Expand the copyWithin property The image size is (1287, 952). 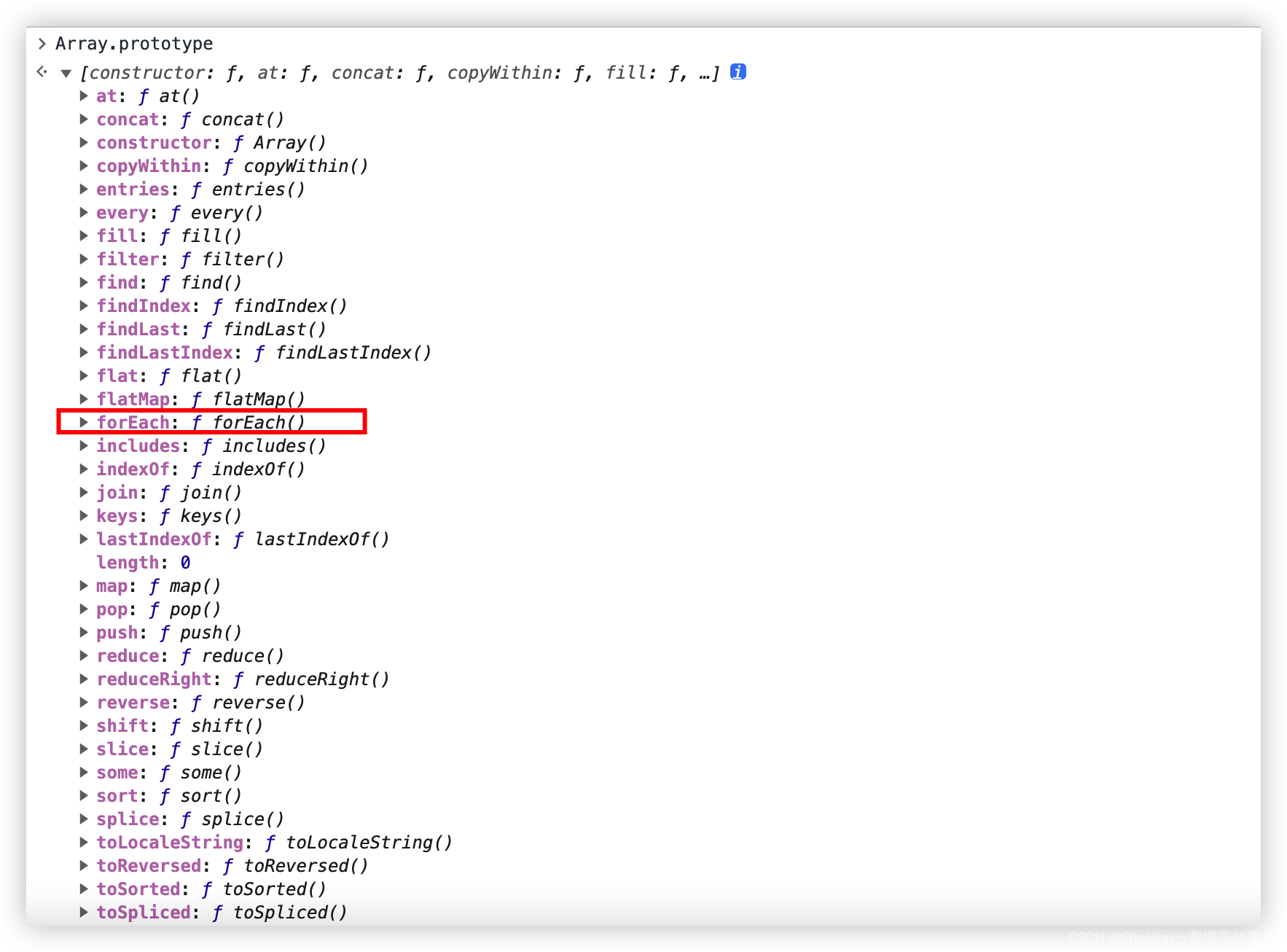[x=84, y=165]
